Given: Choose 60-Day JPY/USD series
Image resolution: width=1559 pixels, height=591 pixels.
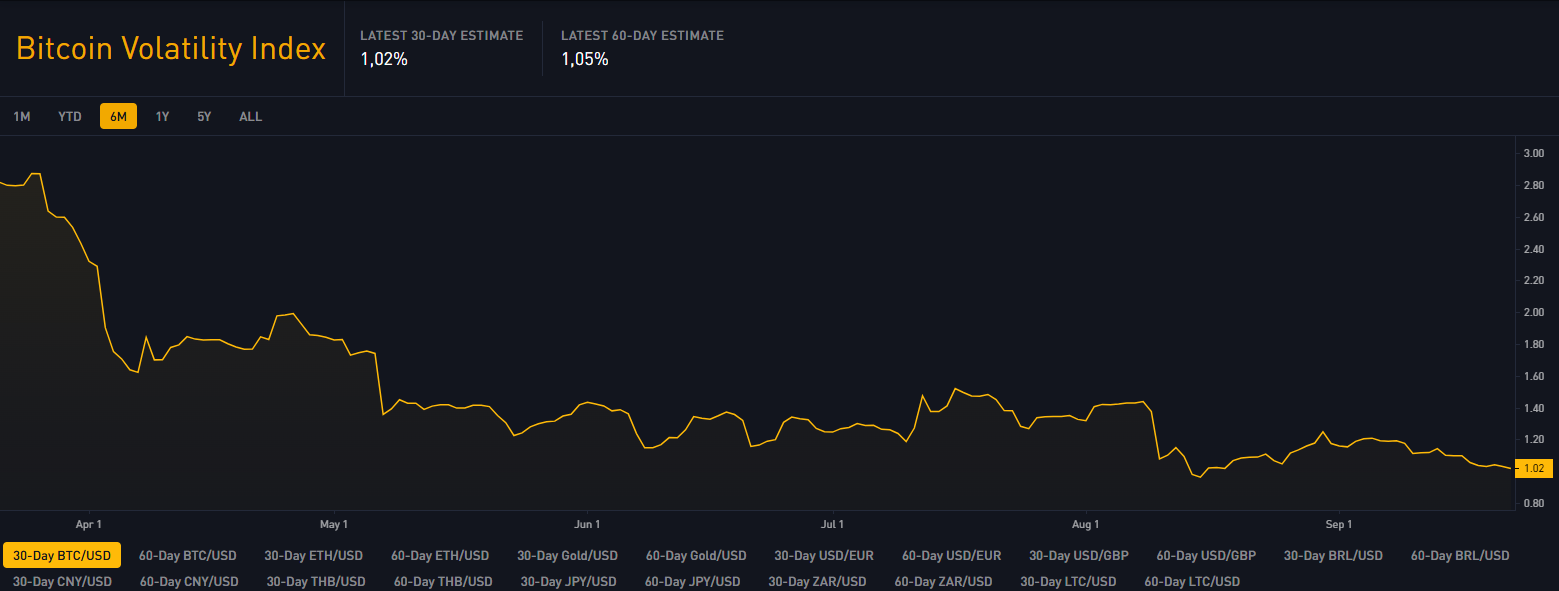Looking at the screenshot, I should point(692,581).
